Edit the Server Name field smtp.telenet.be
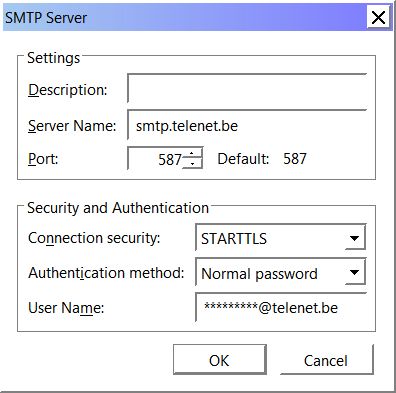396x393 pixels. click(x=247, y=125)
